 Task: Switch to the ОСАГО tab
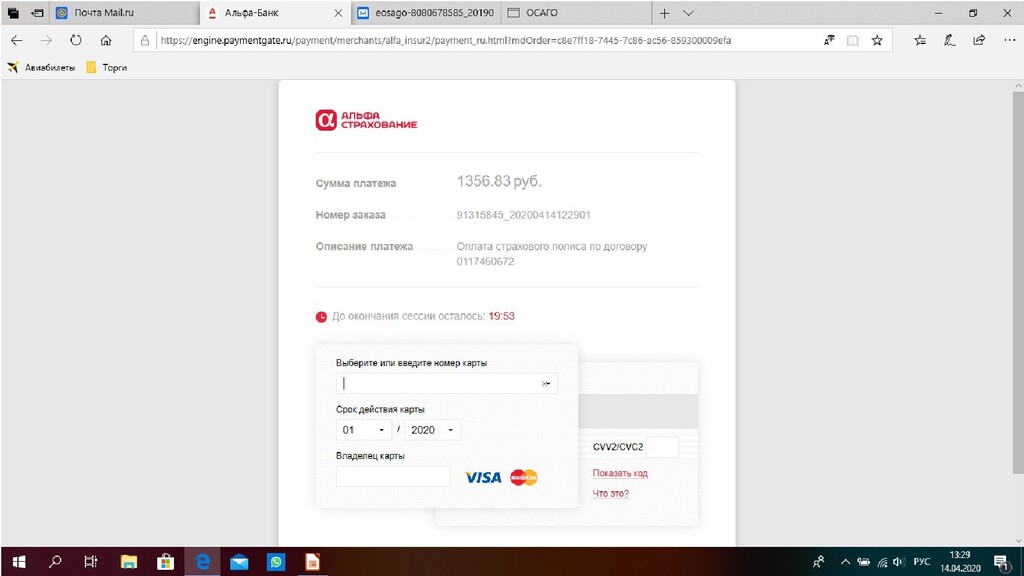coord(577,13)
